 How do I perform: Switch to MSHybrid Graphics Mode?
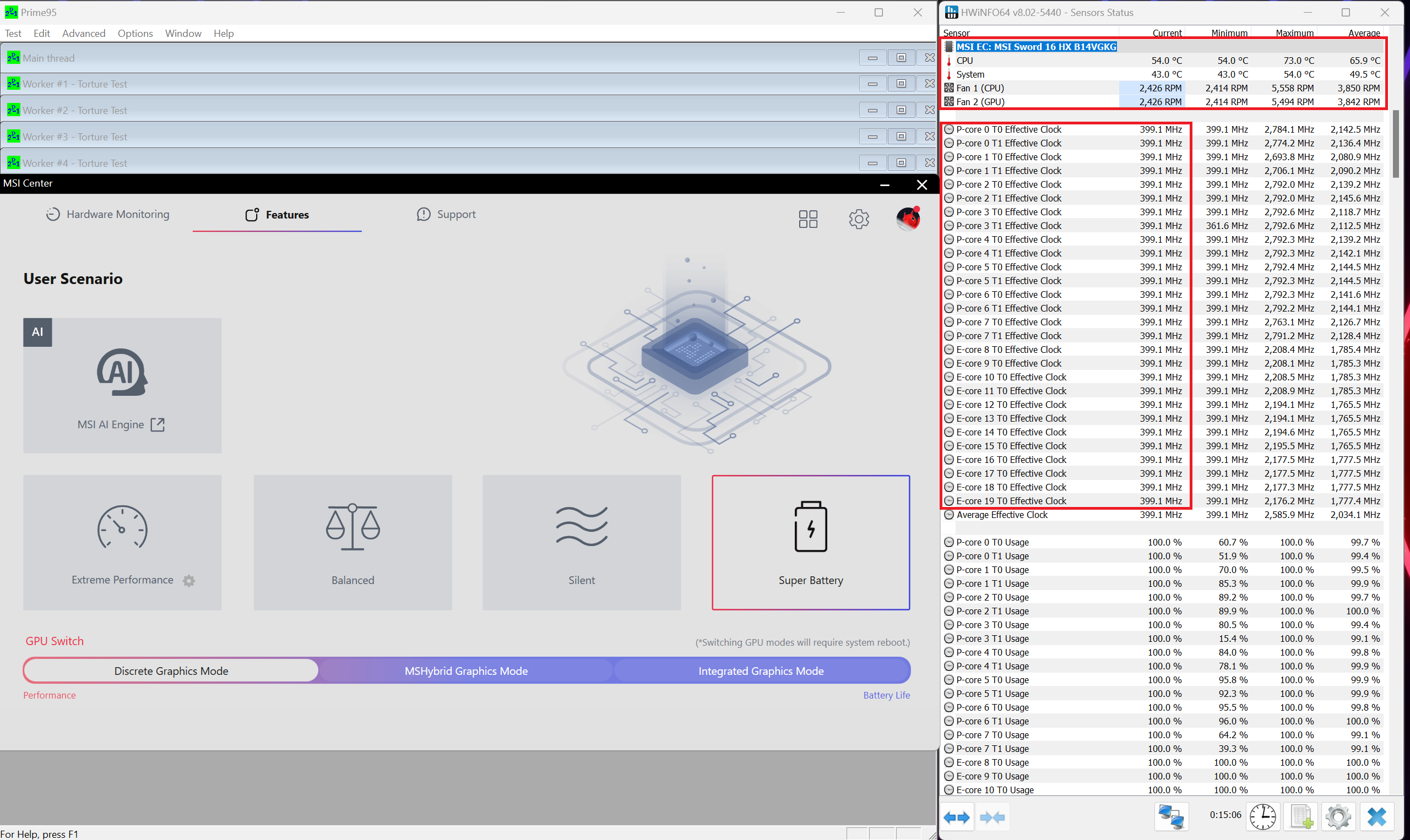pos(466,671)
